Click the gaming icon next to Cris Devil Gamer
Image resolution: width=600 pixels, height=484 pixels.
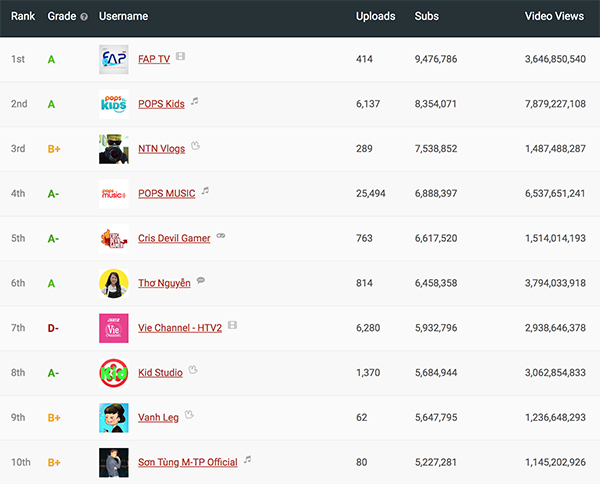[x=221, y=236]
